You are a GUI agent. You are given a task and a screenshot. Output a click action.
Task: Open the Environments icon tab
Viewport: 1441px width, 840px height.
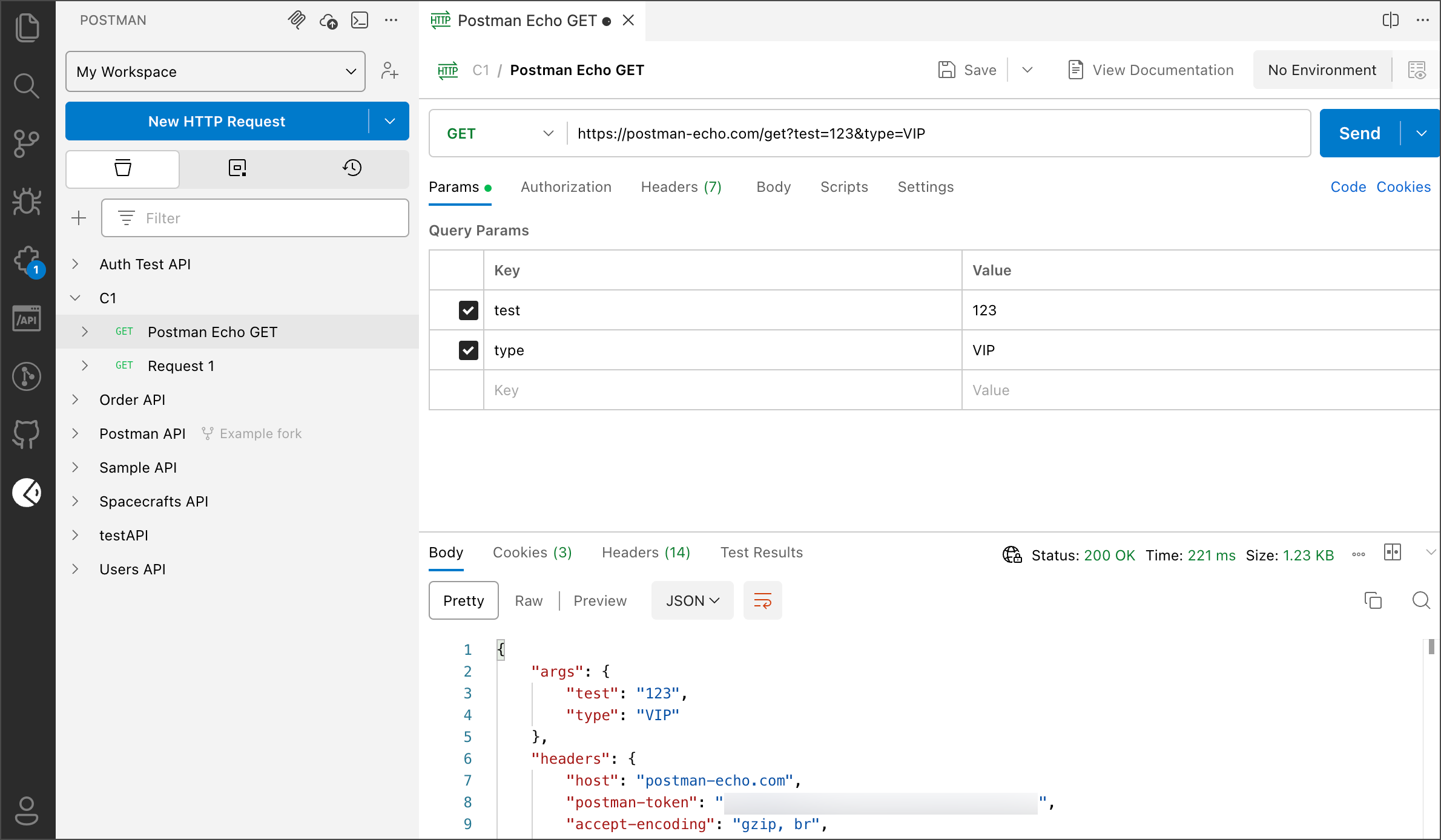(x=237, y=168)
